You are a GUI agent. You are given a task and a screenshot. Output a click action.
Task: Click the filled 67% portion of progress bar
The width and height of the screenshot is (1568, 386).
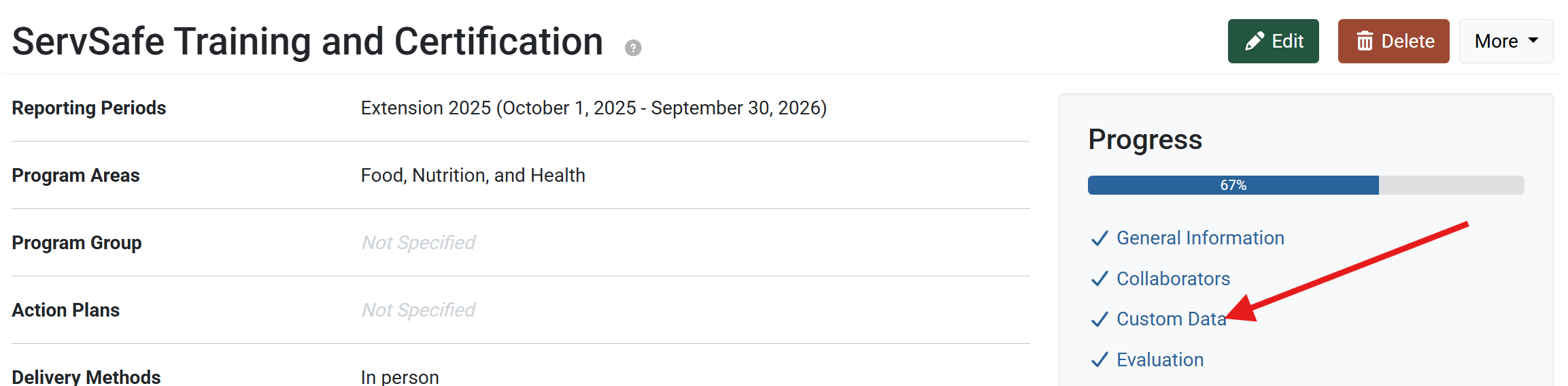point(1232,185)
